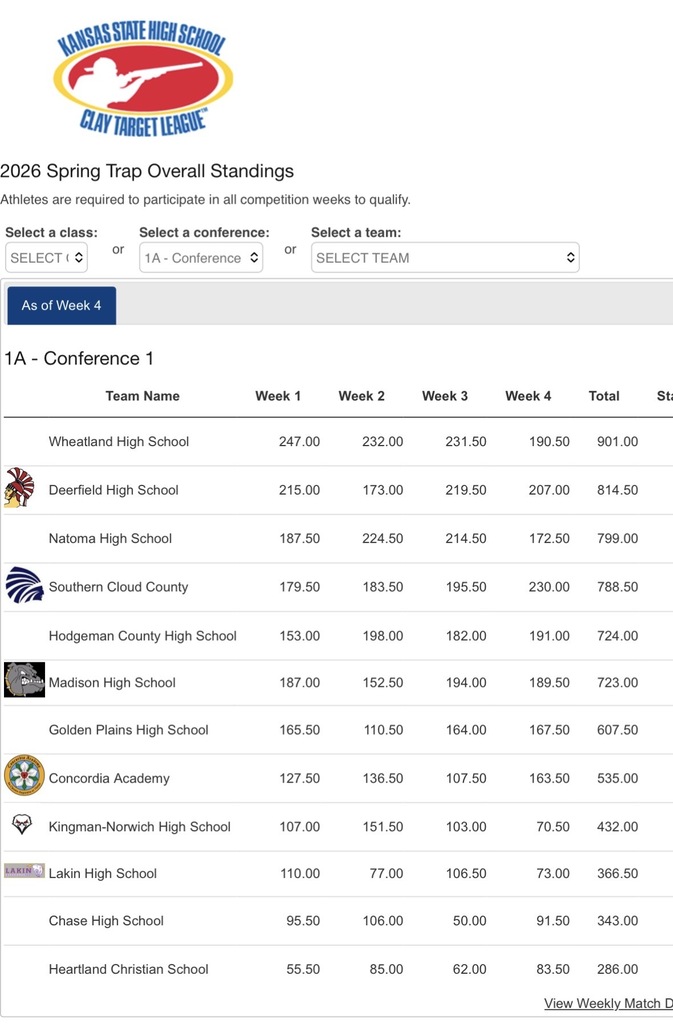673x1024 pixels.
Task: Click Southern Cloud County's total 788.50
Action: pos(618,586)
